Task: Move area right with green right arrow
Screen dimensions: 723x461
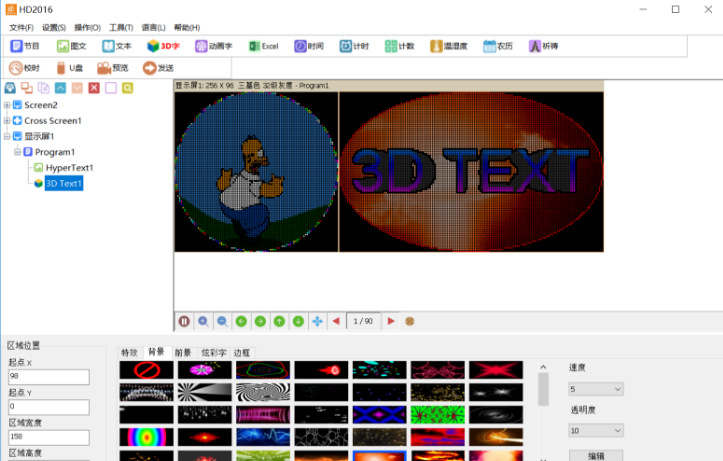Action: point(260,321)
